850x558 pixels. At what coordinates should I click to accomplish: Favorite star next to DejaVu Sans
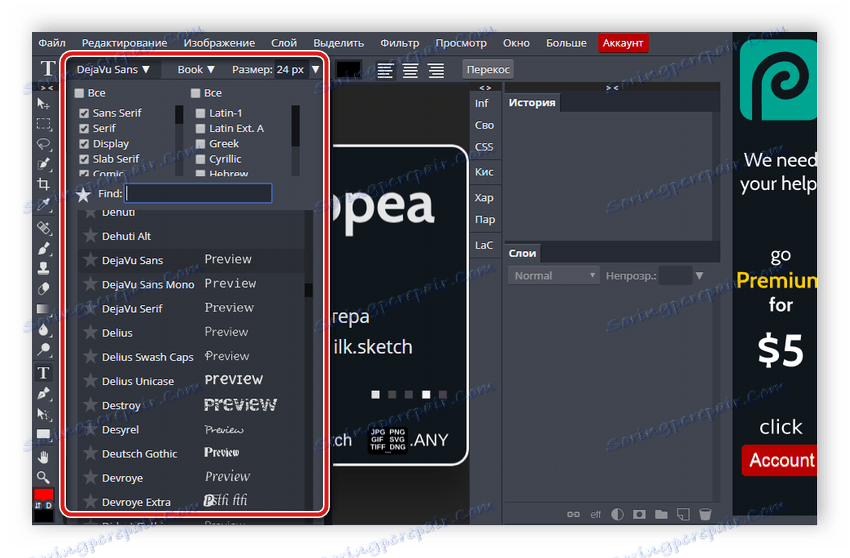pyautogui.click(x=89, y=260)
